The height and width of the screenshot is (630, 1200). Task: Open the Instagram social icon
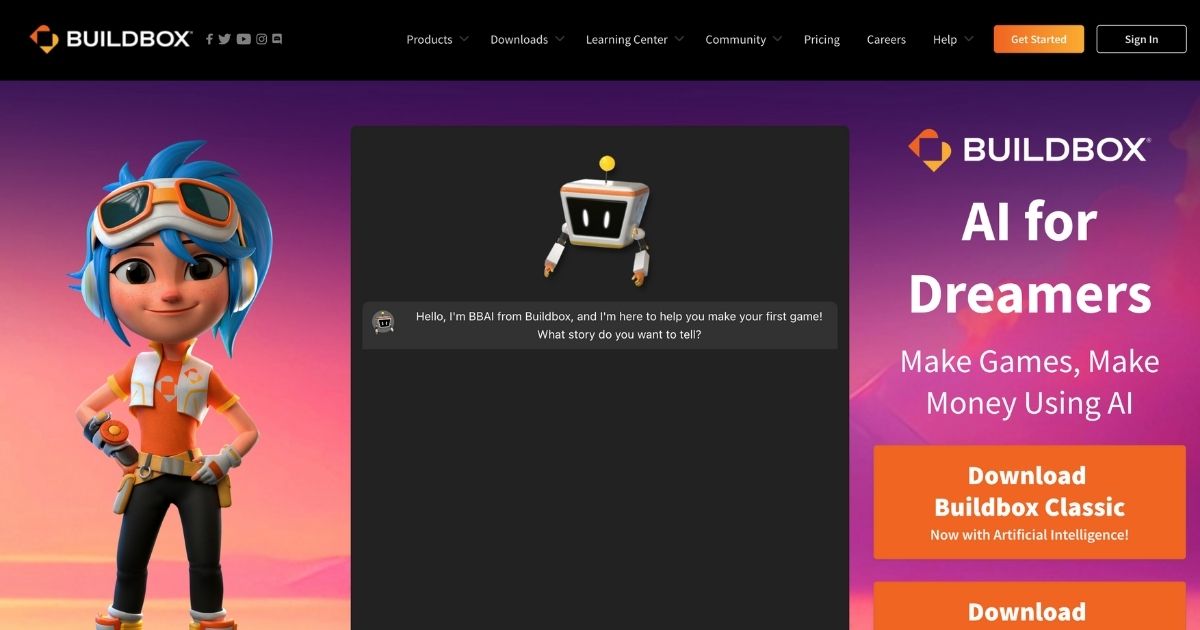pyautogui.click(x=262, y=39)
